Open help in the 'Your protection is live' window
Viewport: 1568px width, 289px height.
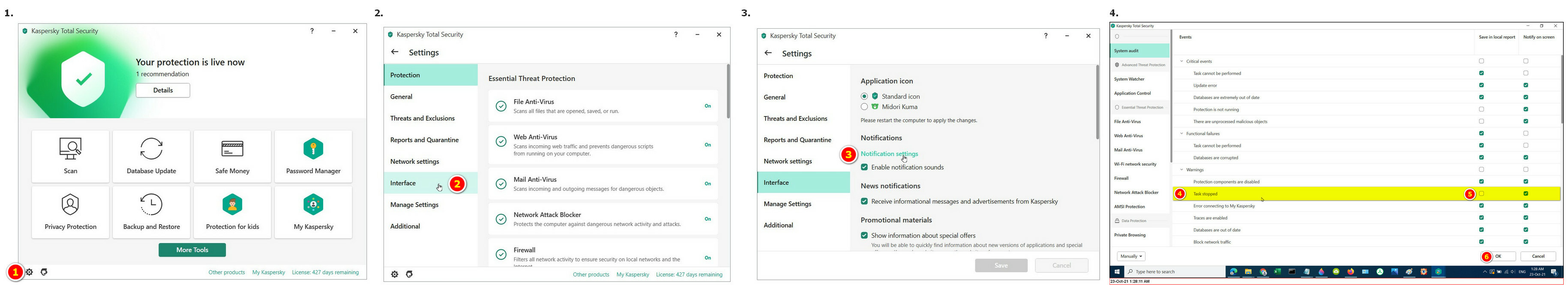(312, 31)
